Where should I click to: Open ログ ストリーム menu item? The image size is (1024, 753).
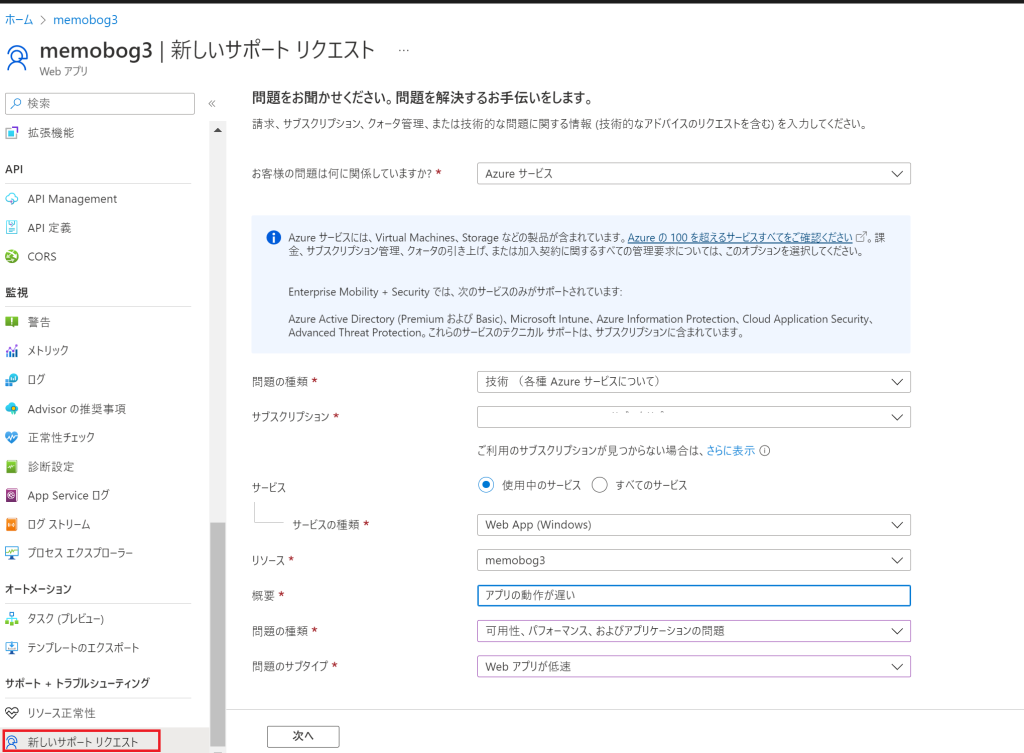(59, 524)
